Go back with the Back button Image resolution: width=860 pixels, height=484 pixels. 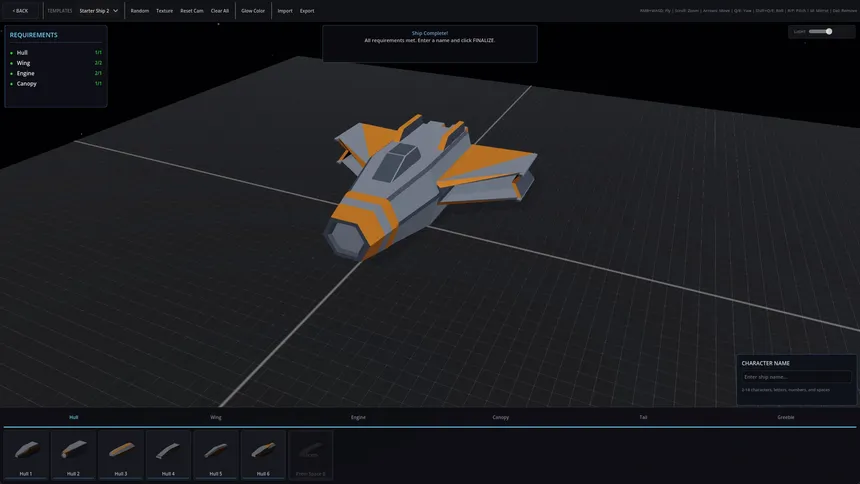tap(20, 11)
